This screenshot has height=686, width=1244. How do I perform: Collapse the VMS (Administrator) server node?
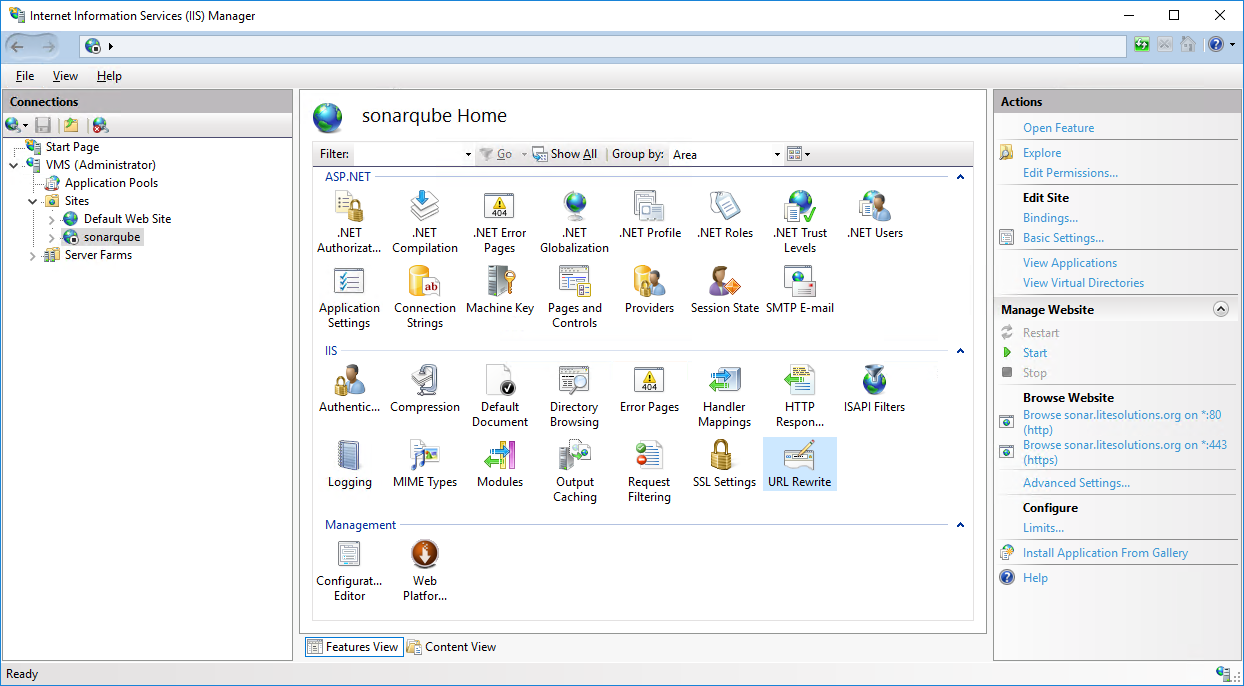14,165
